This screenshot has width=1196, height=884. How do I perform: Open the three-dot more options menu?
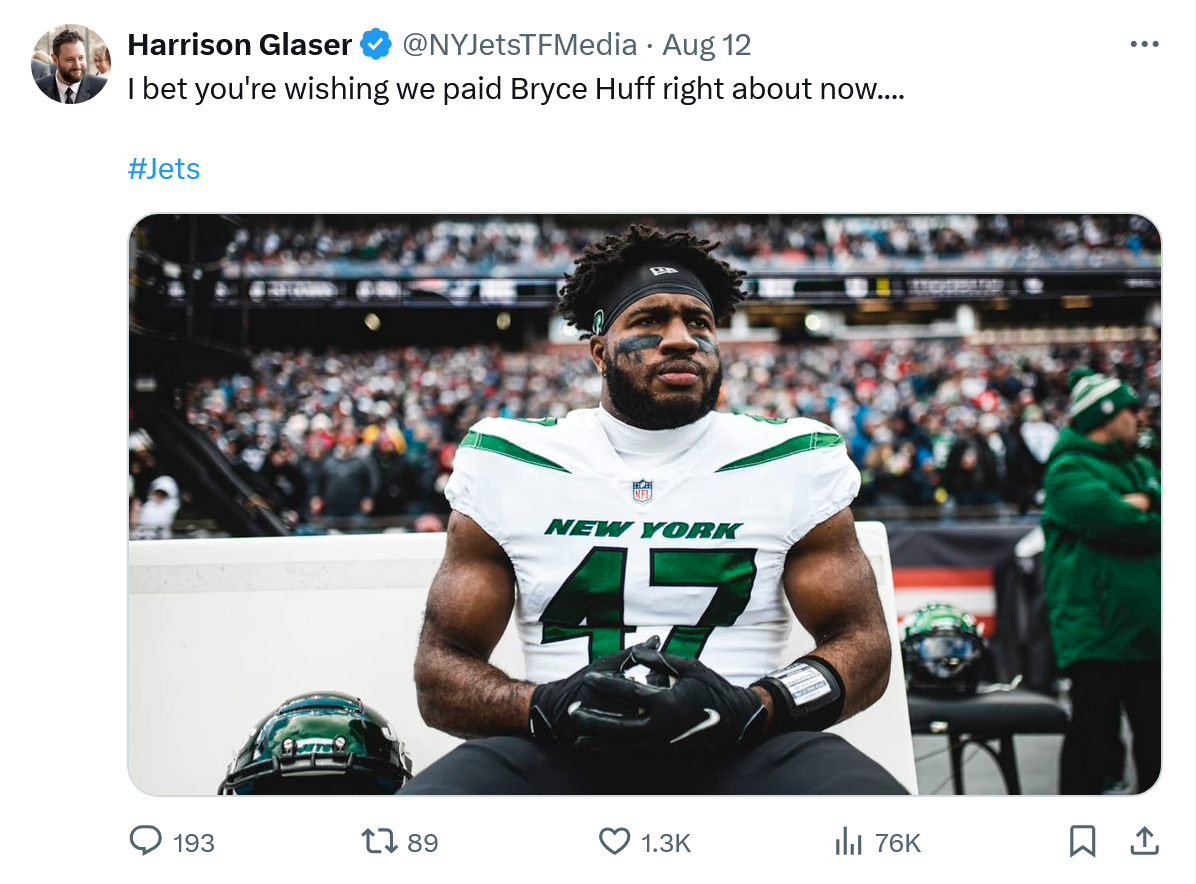coord(1143,45)
